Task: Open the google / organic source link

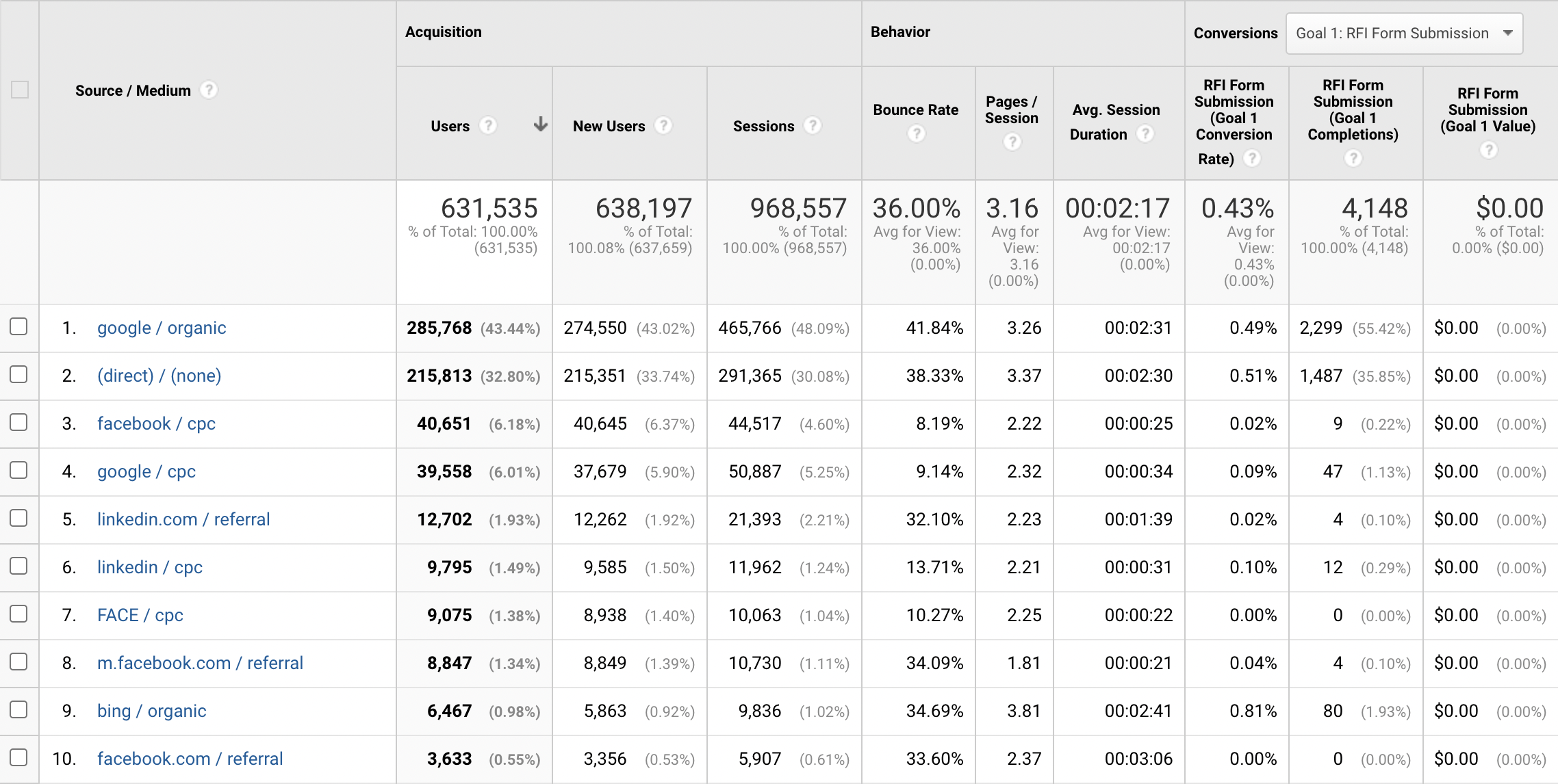Action: (162, 328)
